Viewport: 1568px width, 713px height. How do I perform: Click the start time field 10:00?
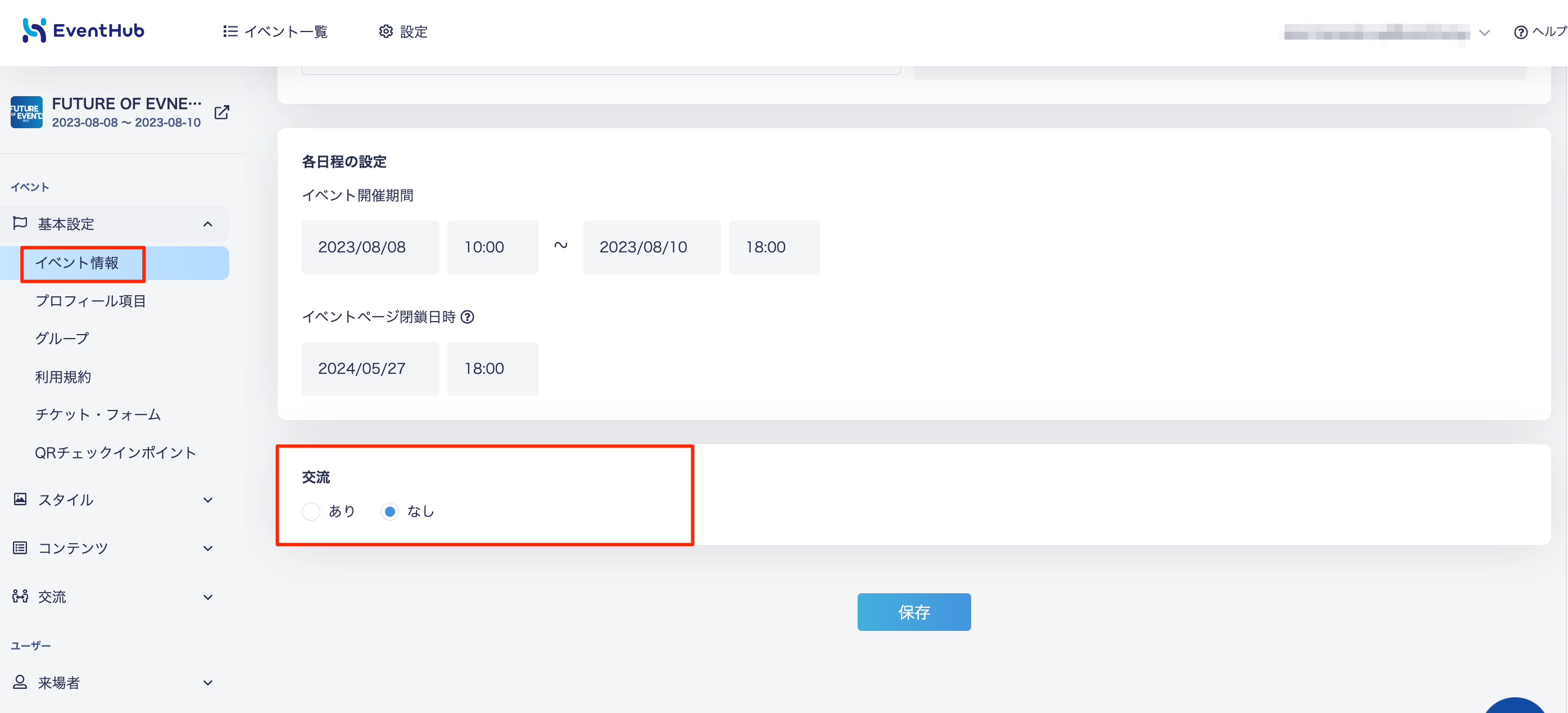click(x=492, y=247)
